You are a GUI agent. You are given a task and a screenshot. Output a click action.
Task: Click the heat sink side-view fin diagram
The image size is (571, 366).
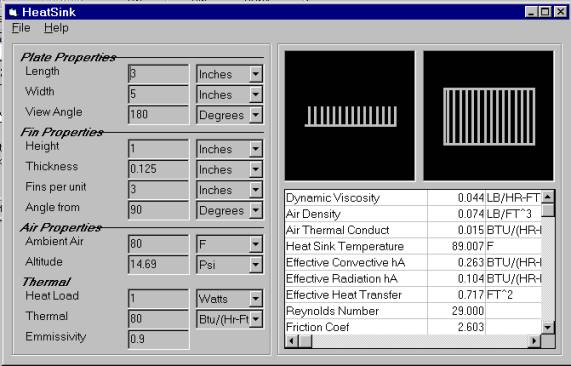pyautogui.click(x=350, y=115)
